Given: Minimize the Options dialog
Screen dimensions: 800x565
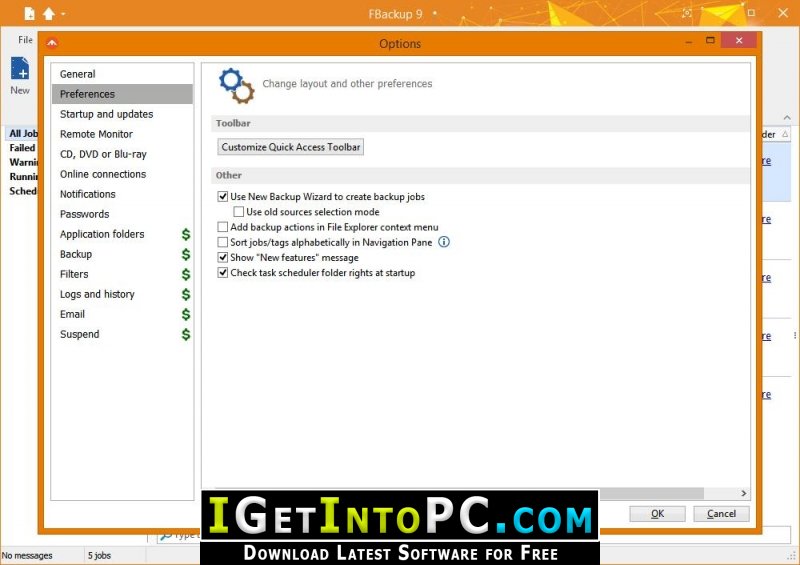Looking at the screenshot, I should point(689,42).
